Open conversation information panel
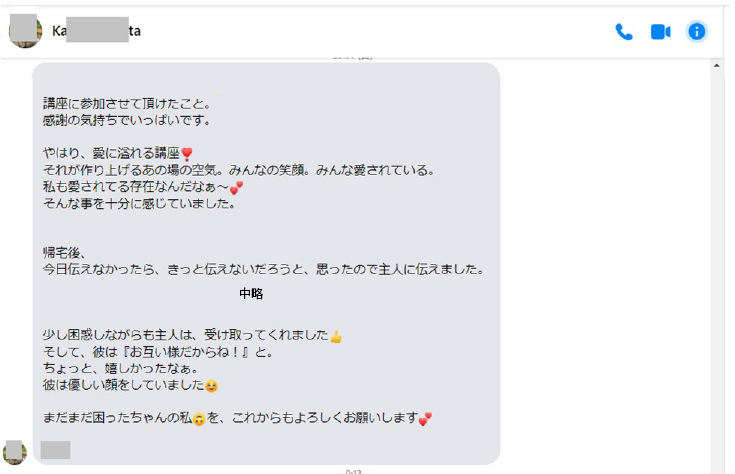Viewport: 735px width, 474px height. pyautogui.click(x=697, y=32)
